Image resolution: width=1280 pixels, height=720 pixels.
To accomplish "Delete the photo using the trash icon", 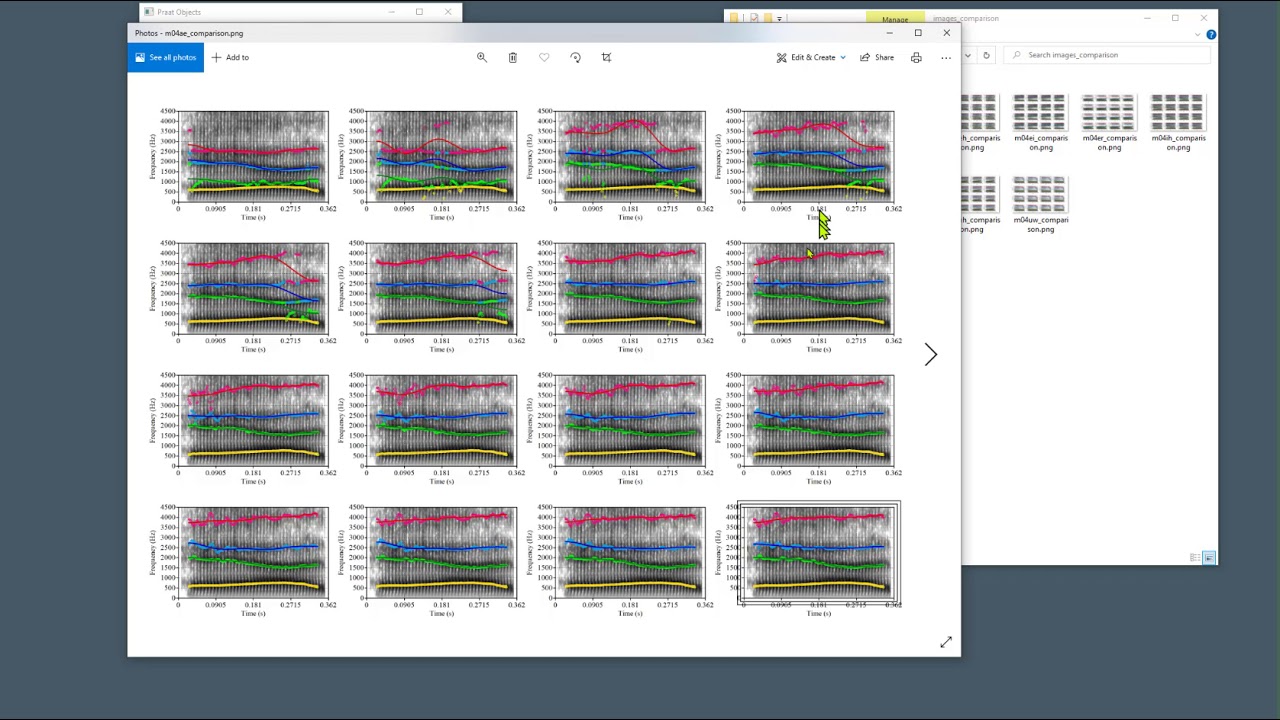I will tap(512, 57).
